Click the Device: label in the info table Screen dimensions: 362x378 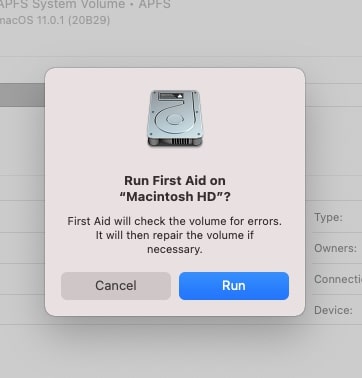(x=333, y=310)
